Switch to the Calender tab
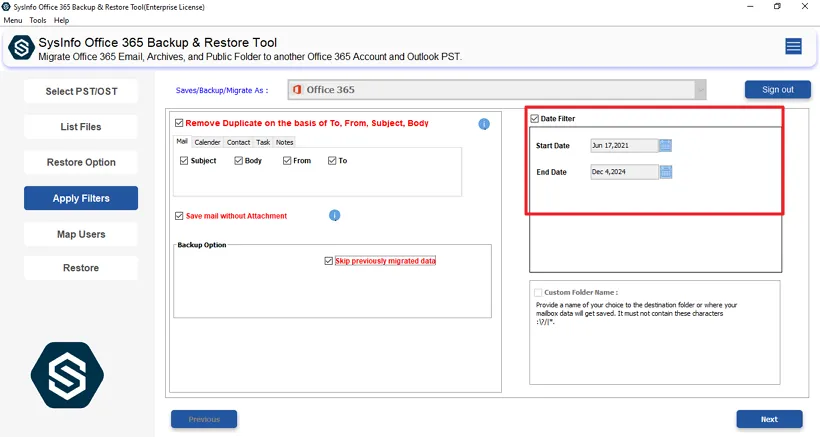The width and height of the screenshot is (820, 437). [207, 142]
